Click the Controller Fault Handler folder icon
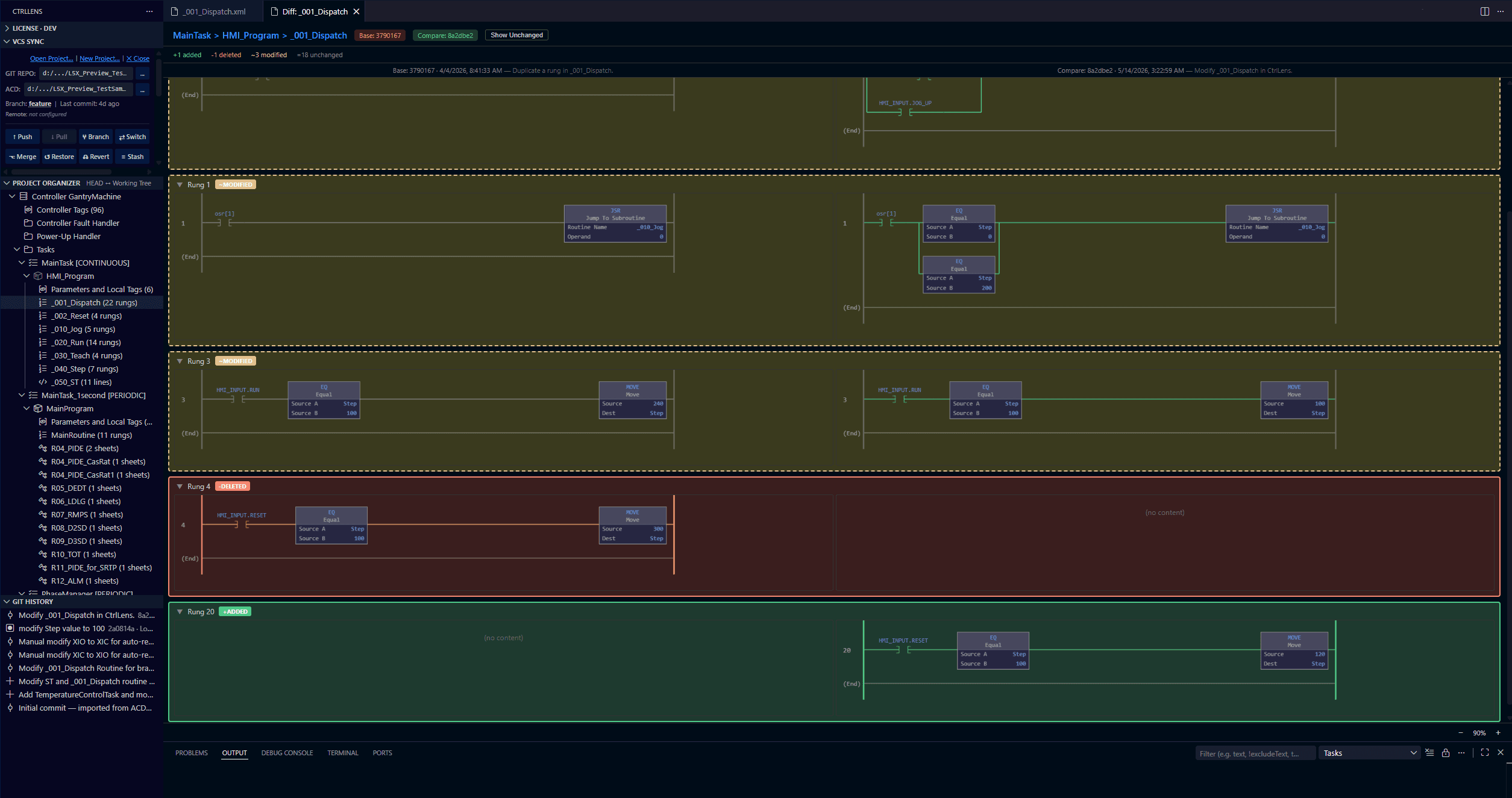Viewport: 1512px width, 798px height. tap(28, 223)
